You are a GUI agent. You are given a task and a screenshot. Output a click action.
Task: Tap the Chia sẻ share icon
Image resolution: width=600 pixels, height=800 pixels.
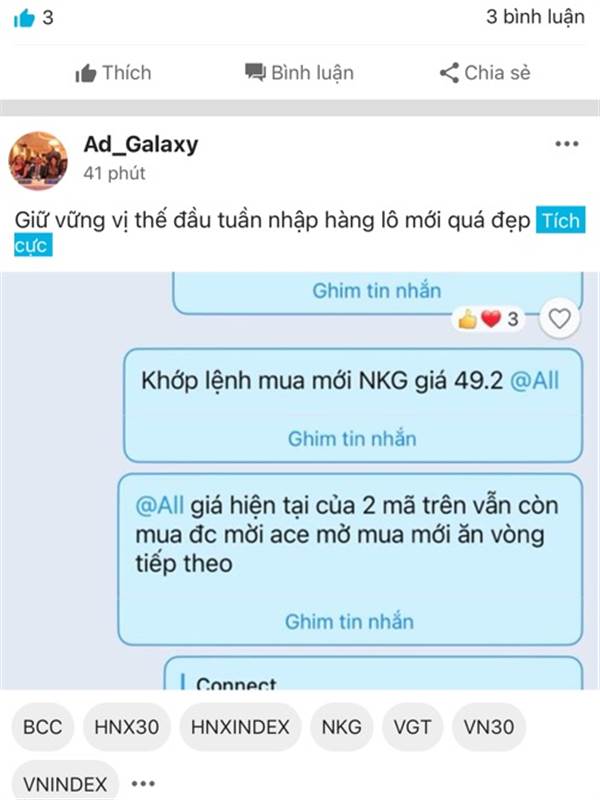tap(449, 73)
